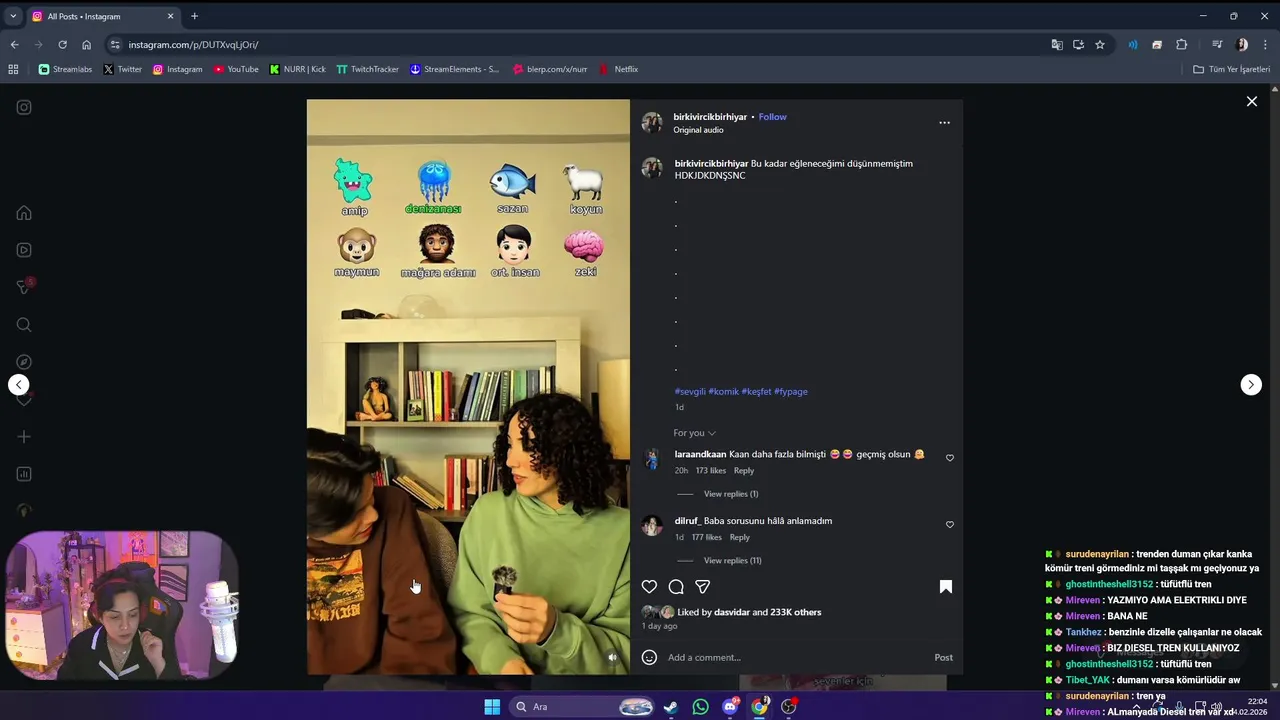1280x720 pixels.
Task: Open the Streamlabs bookmark
Action: [x=66, y=69]
